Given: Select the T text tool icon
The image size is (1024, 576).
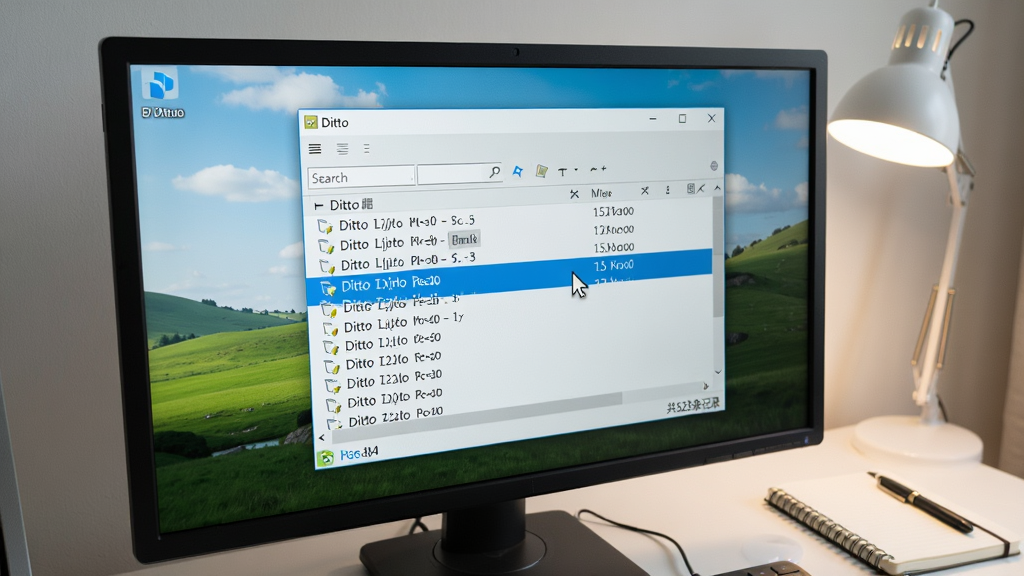Looking at the screenshot, I should tap(562, 171).
